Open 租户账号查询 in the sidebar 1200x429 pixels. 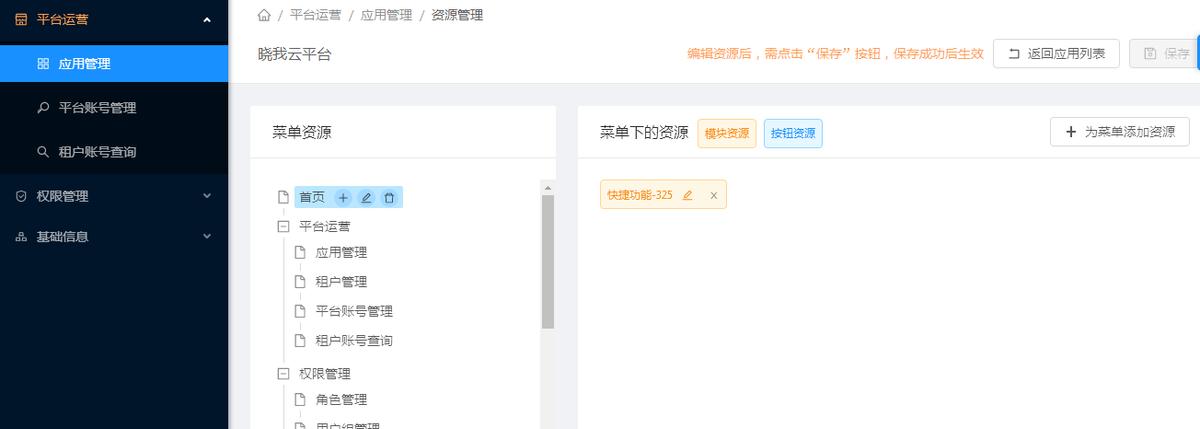pyautogui.click(x=114, y=152)
